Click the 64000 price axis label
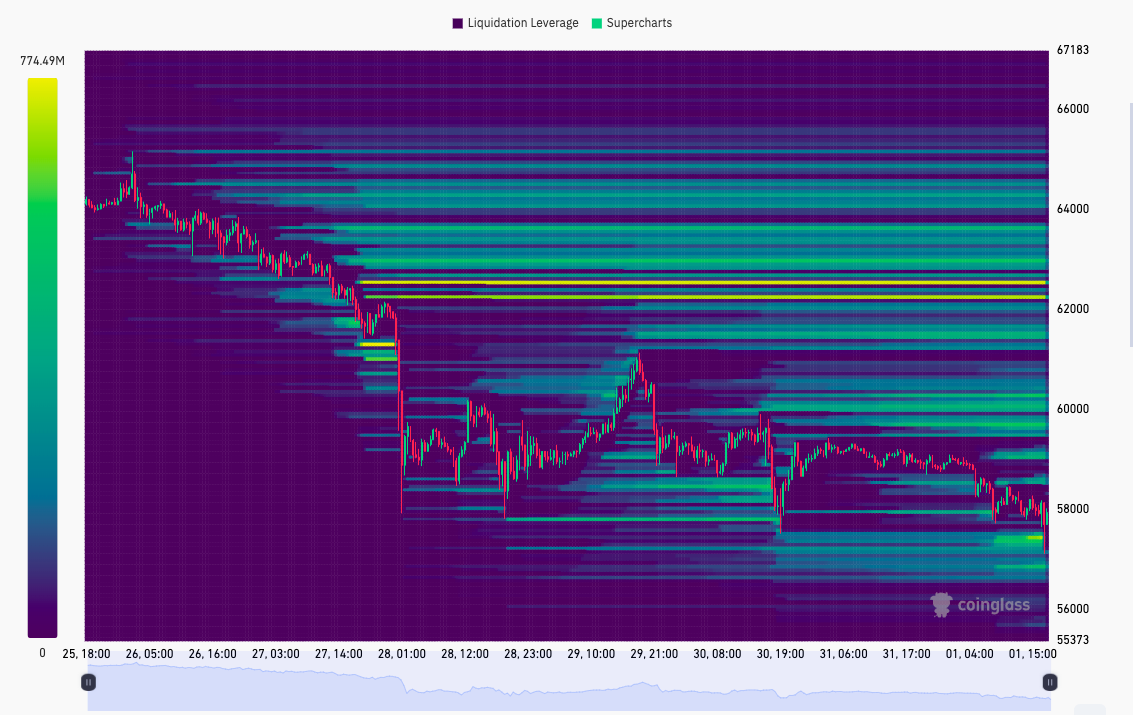Image resolution: width=1133 pixels, height=715 pixels. 1072,209
